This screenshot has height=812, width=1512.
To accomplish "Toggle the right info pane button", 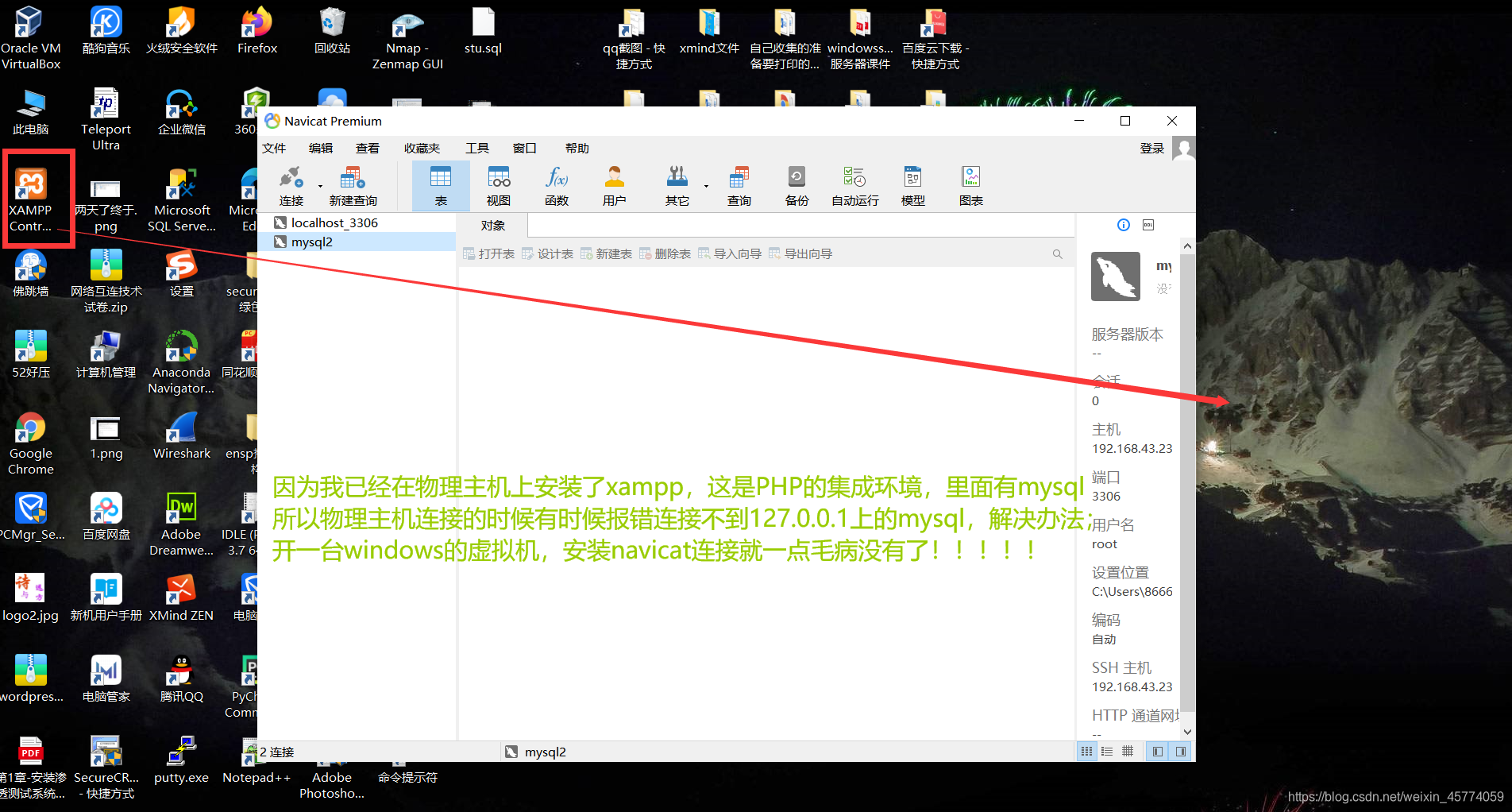I will click(x=1181, y=752).
